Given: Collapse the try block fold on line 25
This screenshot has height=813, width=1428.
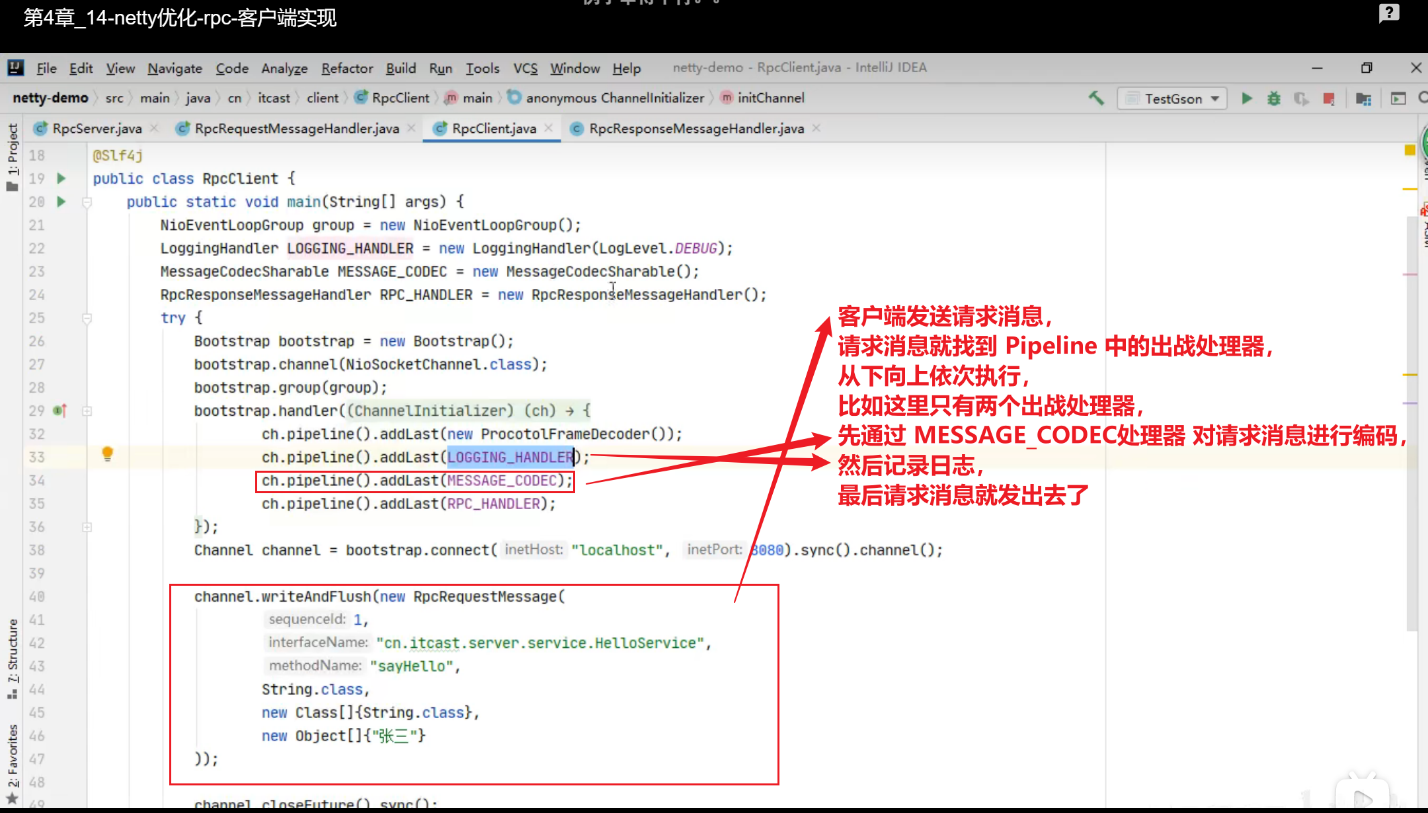Looking at the screenshot, I should point(88,318).
